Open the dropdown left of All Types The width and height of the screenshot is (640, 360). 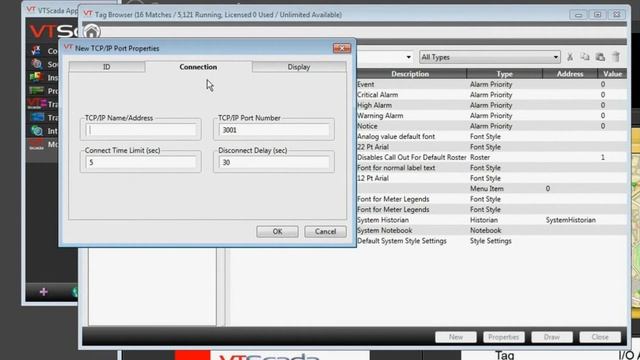tap(408, 57)
